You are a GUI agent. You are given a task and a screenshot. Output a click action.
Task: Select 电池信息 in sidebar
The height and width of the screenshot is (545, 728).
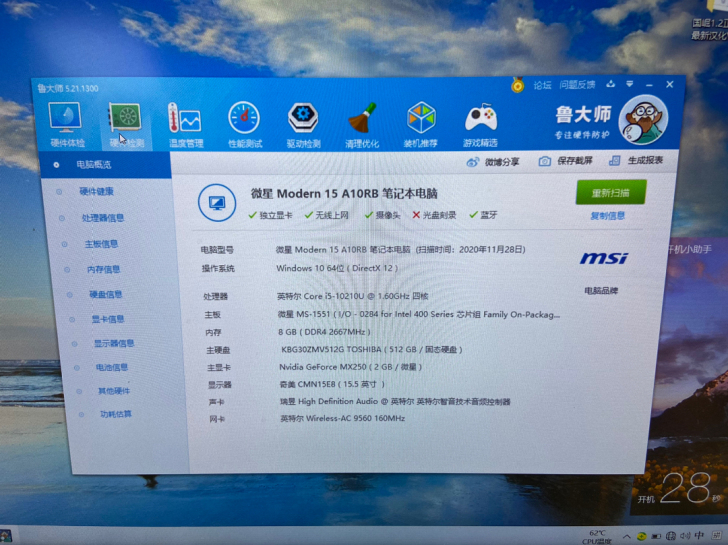coord(112,367)
